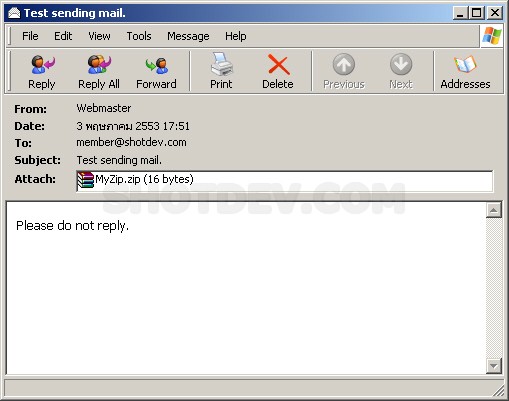Click the scrollbar up arrow in message body
The height and width of the screenshot is (401, 509).
494,210
